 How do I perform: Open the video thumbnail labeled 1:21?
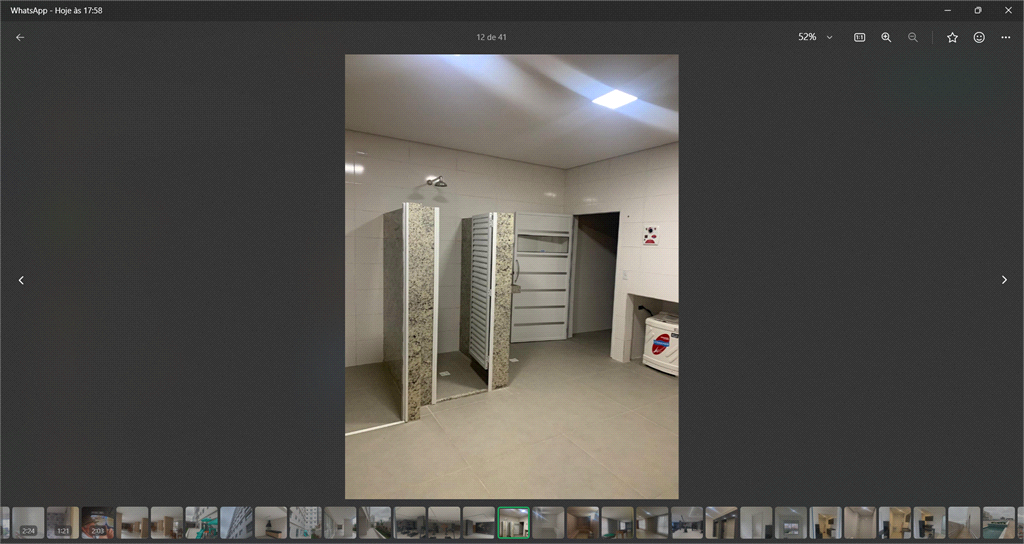pyautogui.click(x=62, y=522)
